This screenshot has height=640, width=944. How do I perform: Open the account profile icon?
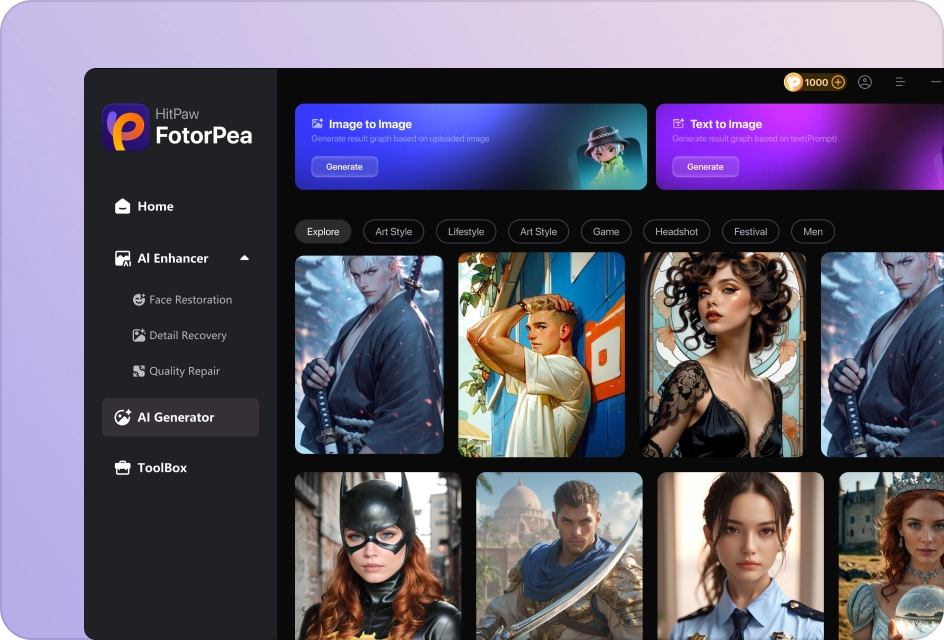[866, 82]
